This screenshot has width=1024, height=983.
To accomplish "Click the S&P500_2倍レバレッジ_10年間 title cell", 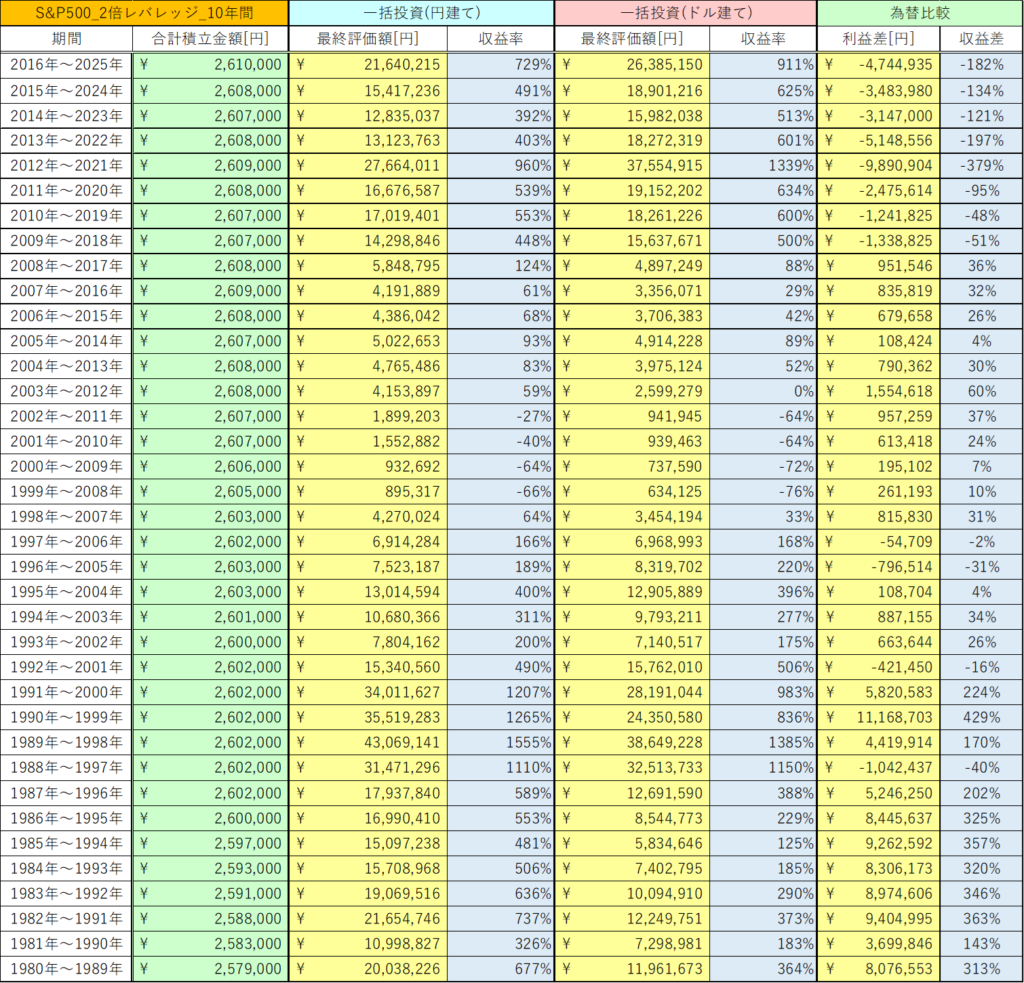I will pyautogui.click(x=144, y=13).
